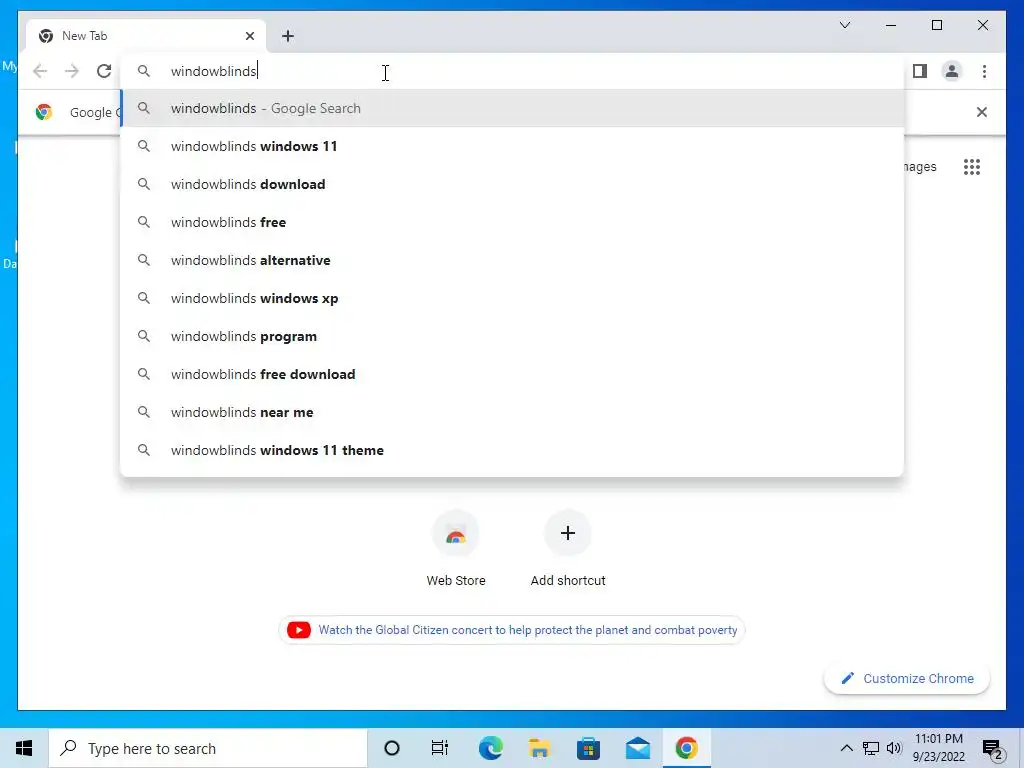The width and height of the screenshot is (1024, 768).
Task: Choose 'windowblinds free download' suggestion
Action: click(512, 374)
